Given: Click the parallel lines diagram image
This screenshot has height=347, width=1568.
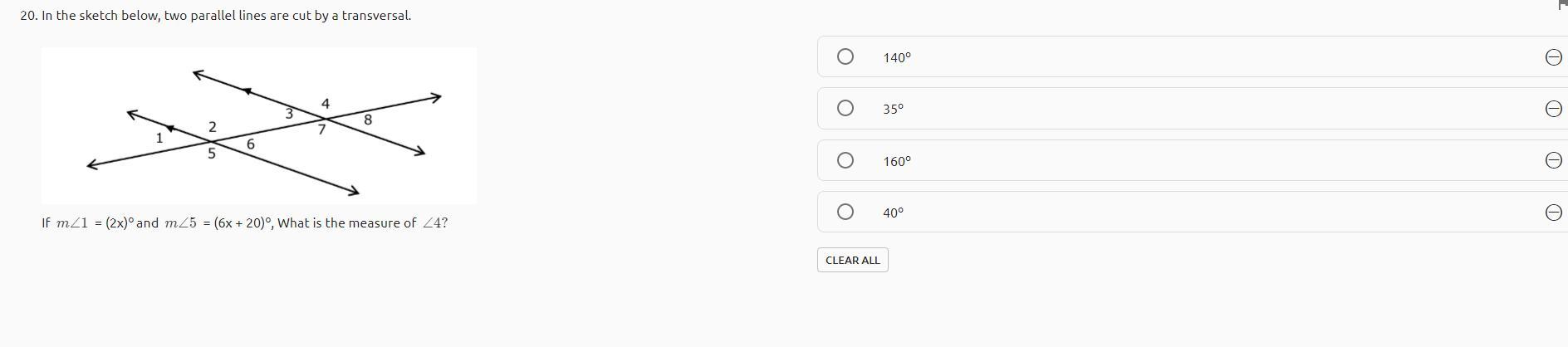Looking at the screenshot, I should 259,125.
